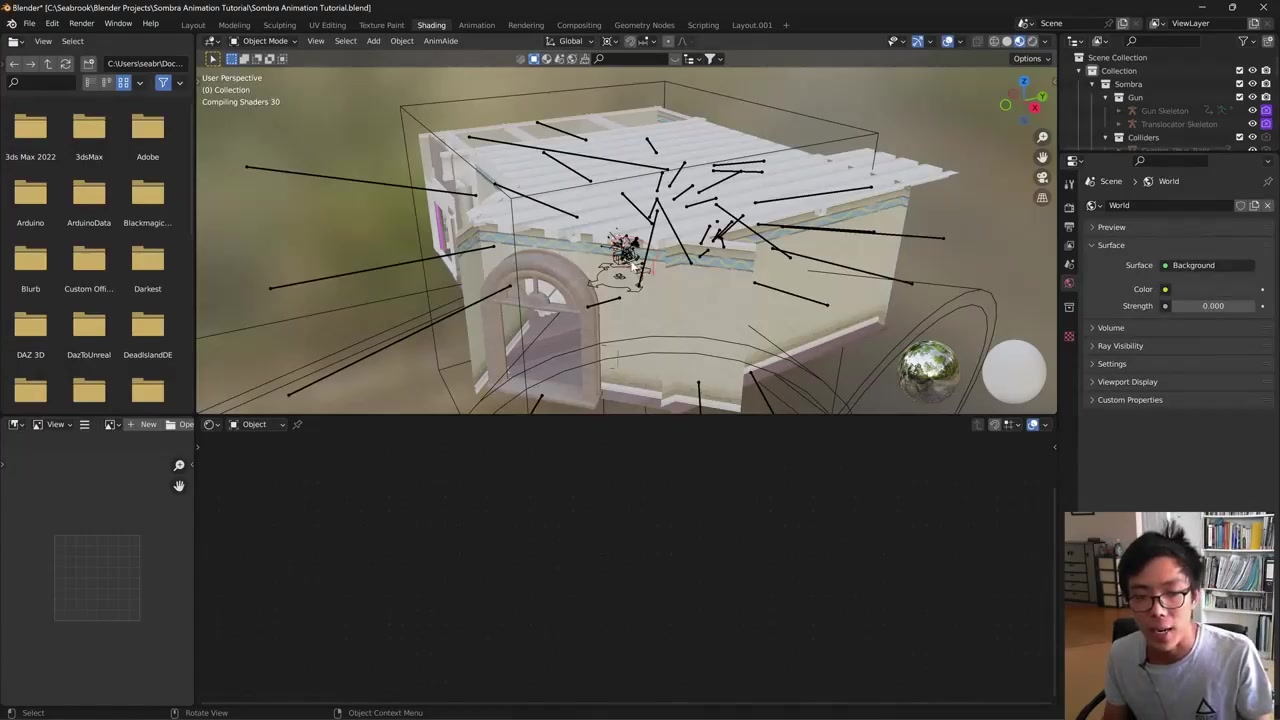Click the viewport zoom magnifier icon
This screenshot has height=720, width=1280.
[1042, 137]
